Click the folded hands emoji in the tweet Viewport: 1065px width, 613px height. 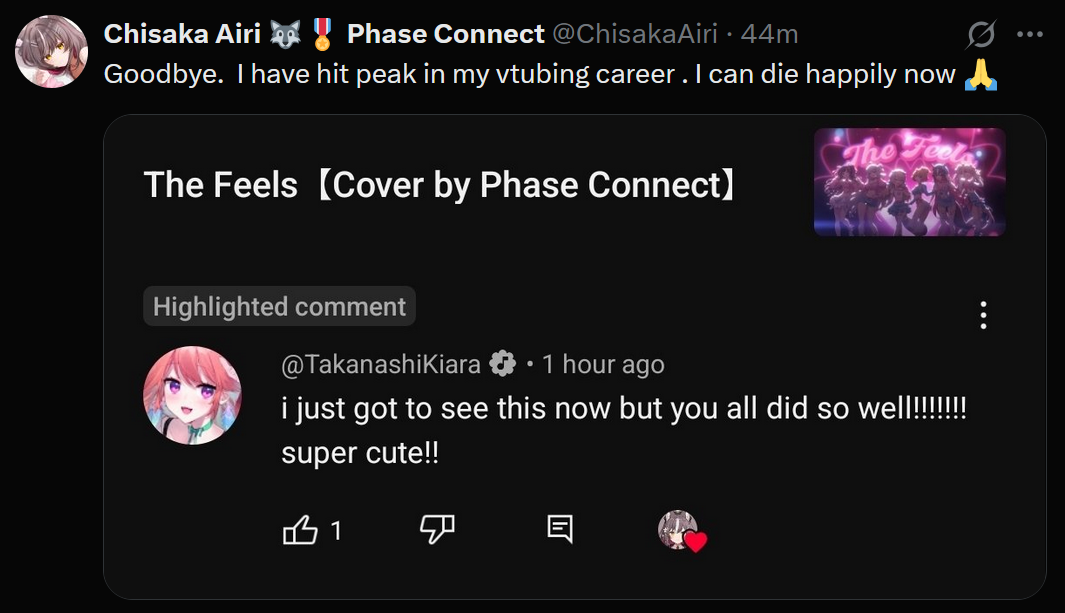tap(981, 76)
